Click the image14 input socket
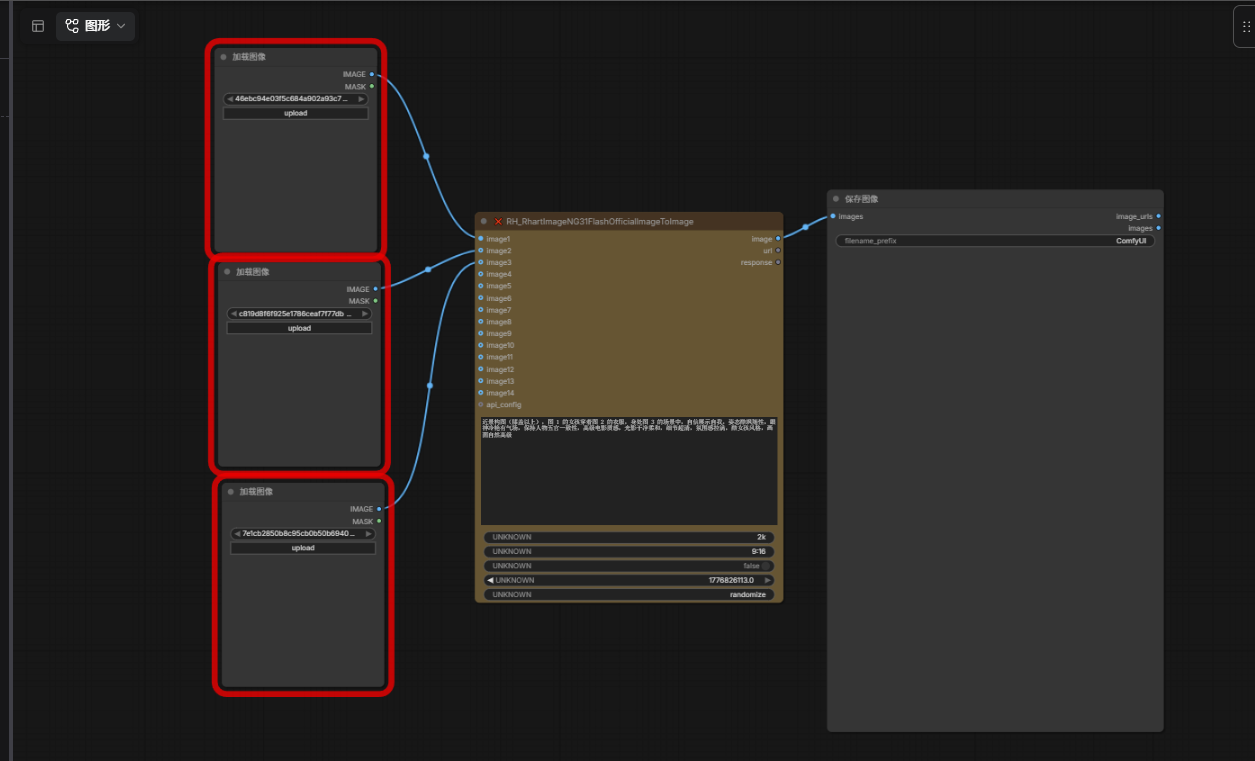1255x761 pixels. point(481,393)
